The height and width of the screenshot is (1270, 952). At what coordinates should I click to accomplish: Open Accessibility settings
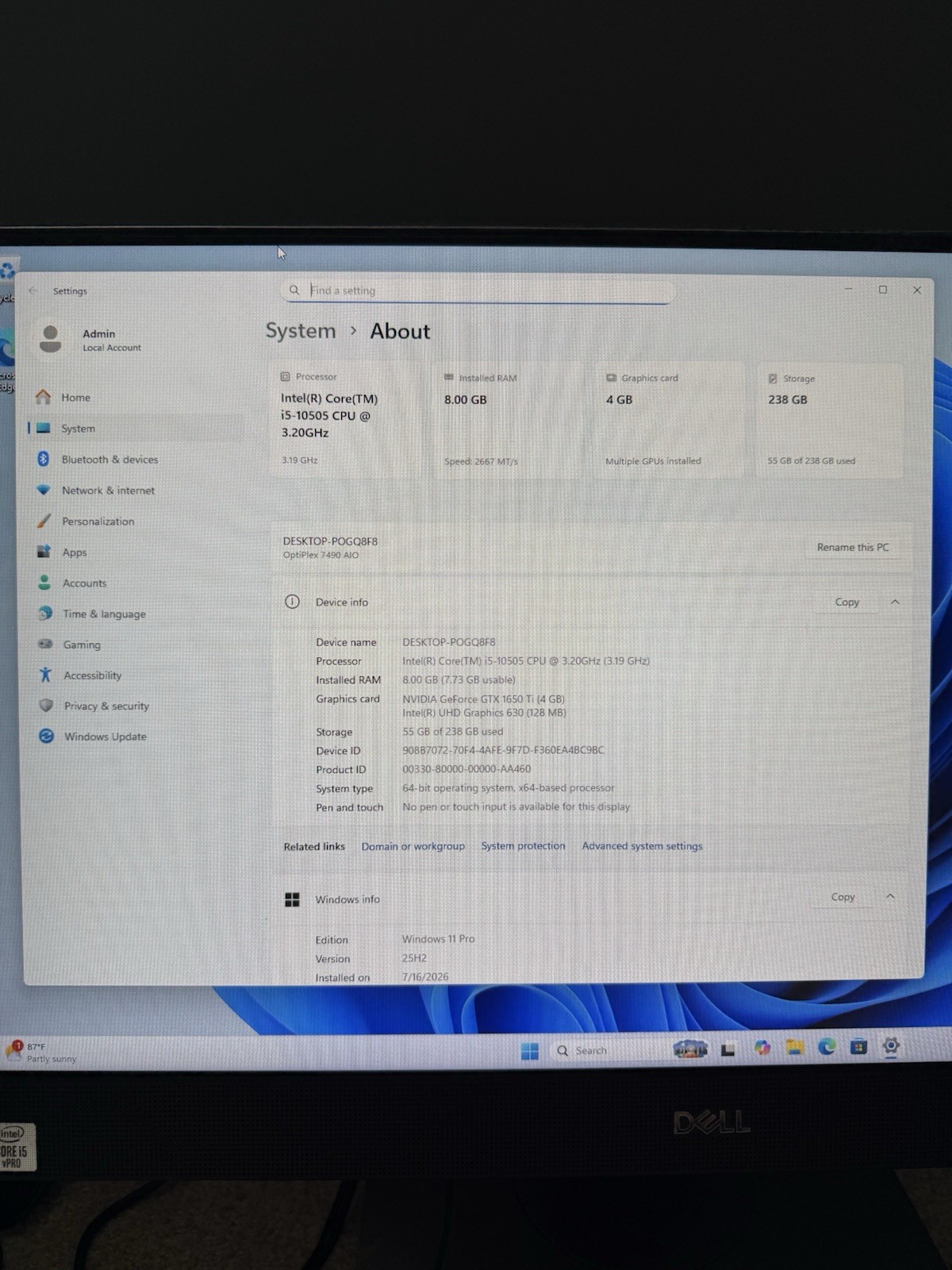92,675
